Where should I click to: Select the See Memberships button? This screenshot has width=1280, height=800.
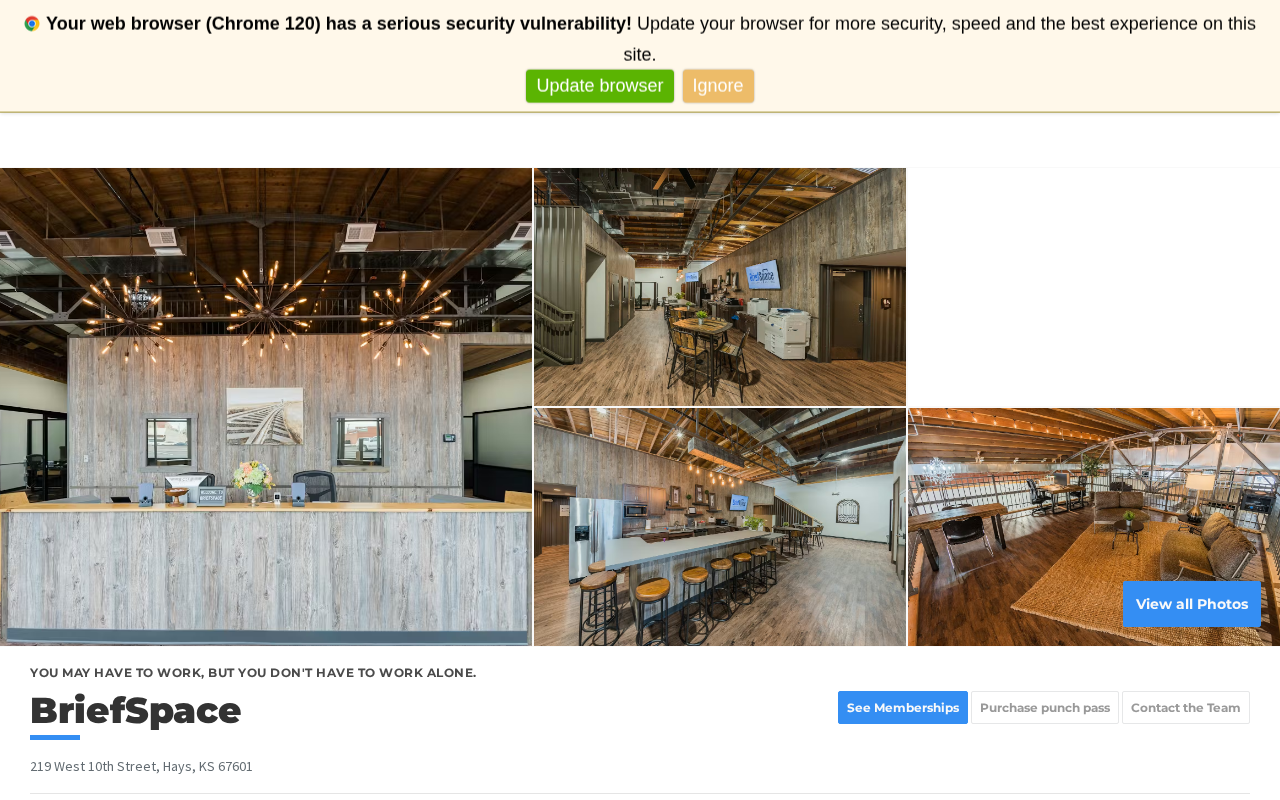pyautogui.click(x=903, y=708)
